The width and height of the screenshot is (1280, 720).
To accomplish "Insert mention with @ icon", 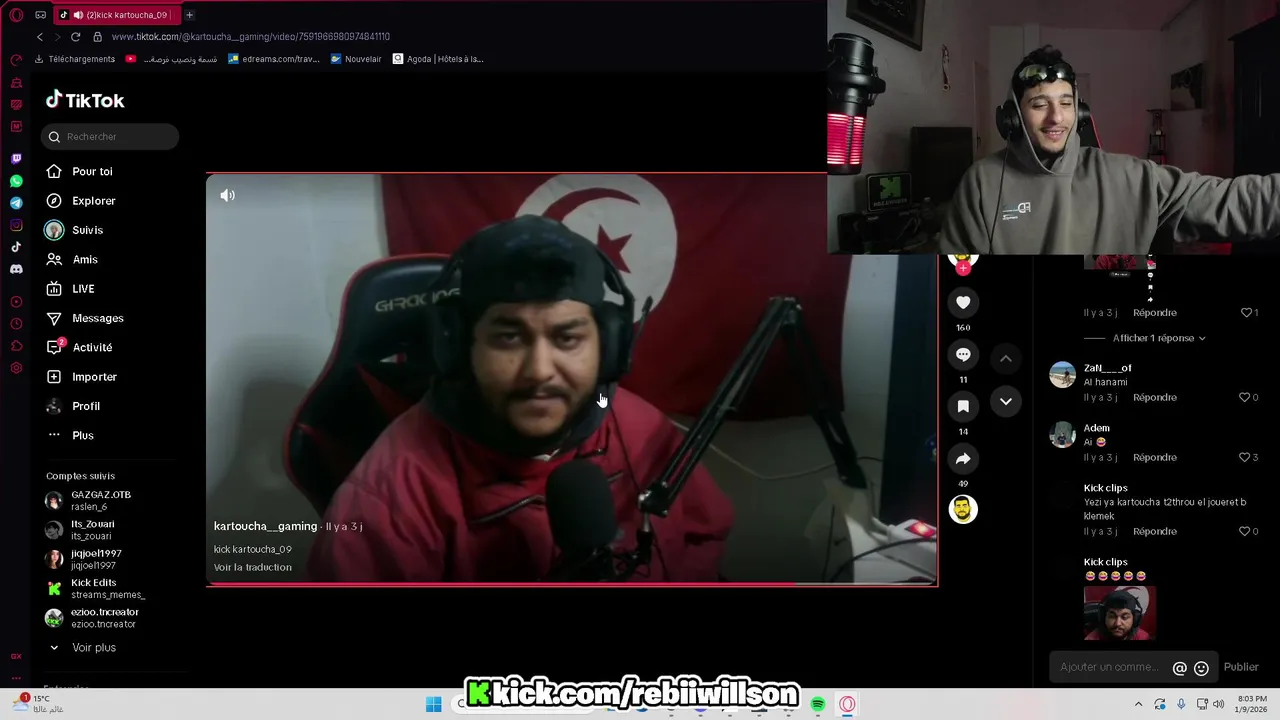I will pyautogui.click(x=1180, y=668).
